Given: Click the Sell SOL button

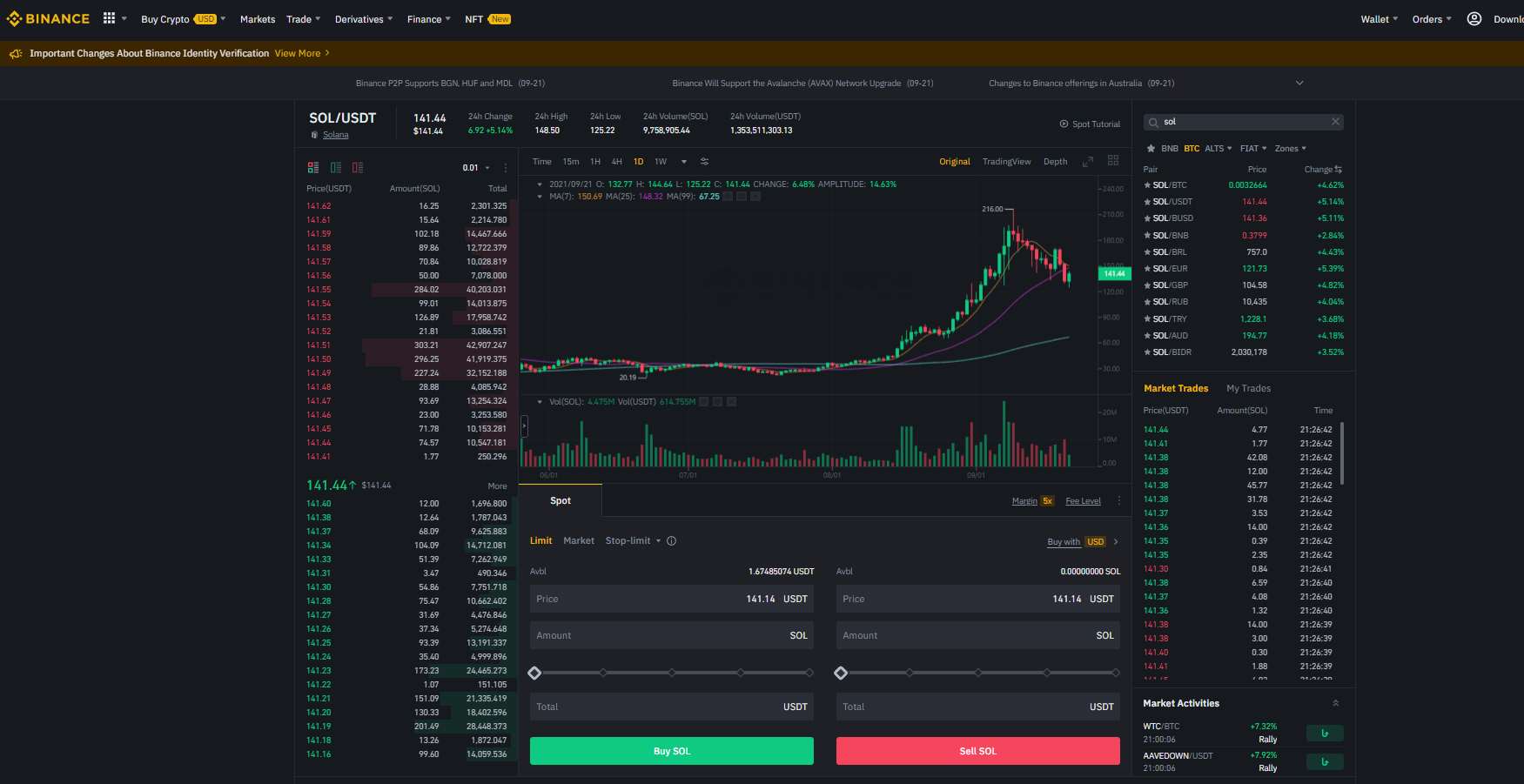Looking at the screenshot, I should coord(978,751).
